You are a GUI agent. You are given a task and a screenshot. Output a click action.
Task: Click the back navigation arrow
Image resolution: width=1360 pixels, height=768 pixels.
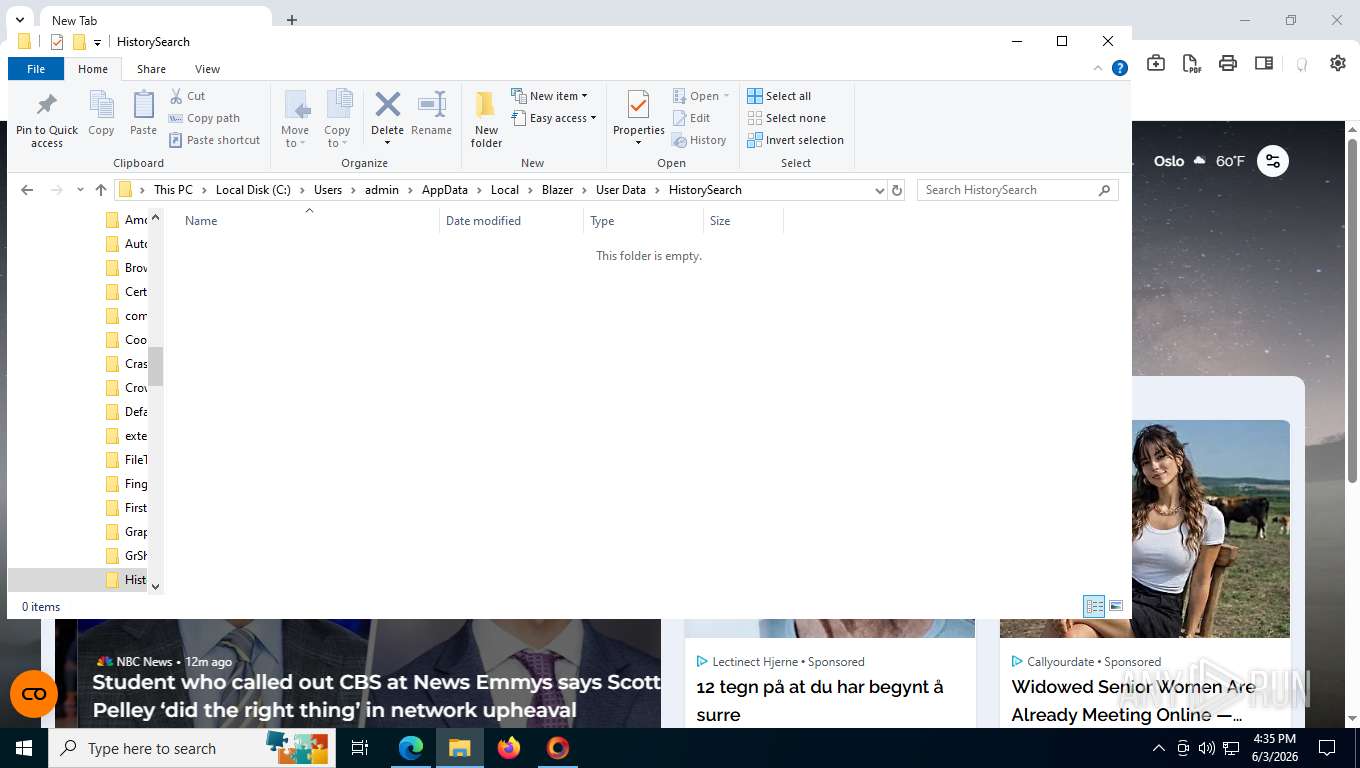pos(27,190)
